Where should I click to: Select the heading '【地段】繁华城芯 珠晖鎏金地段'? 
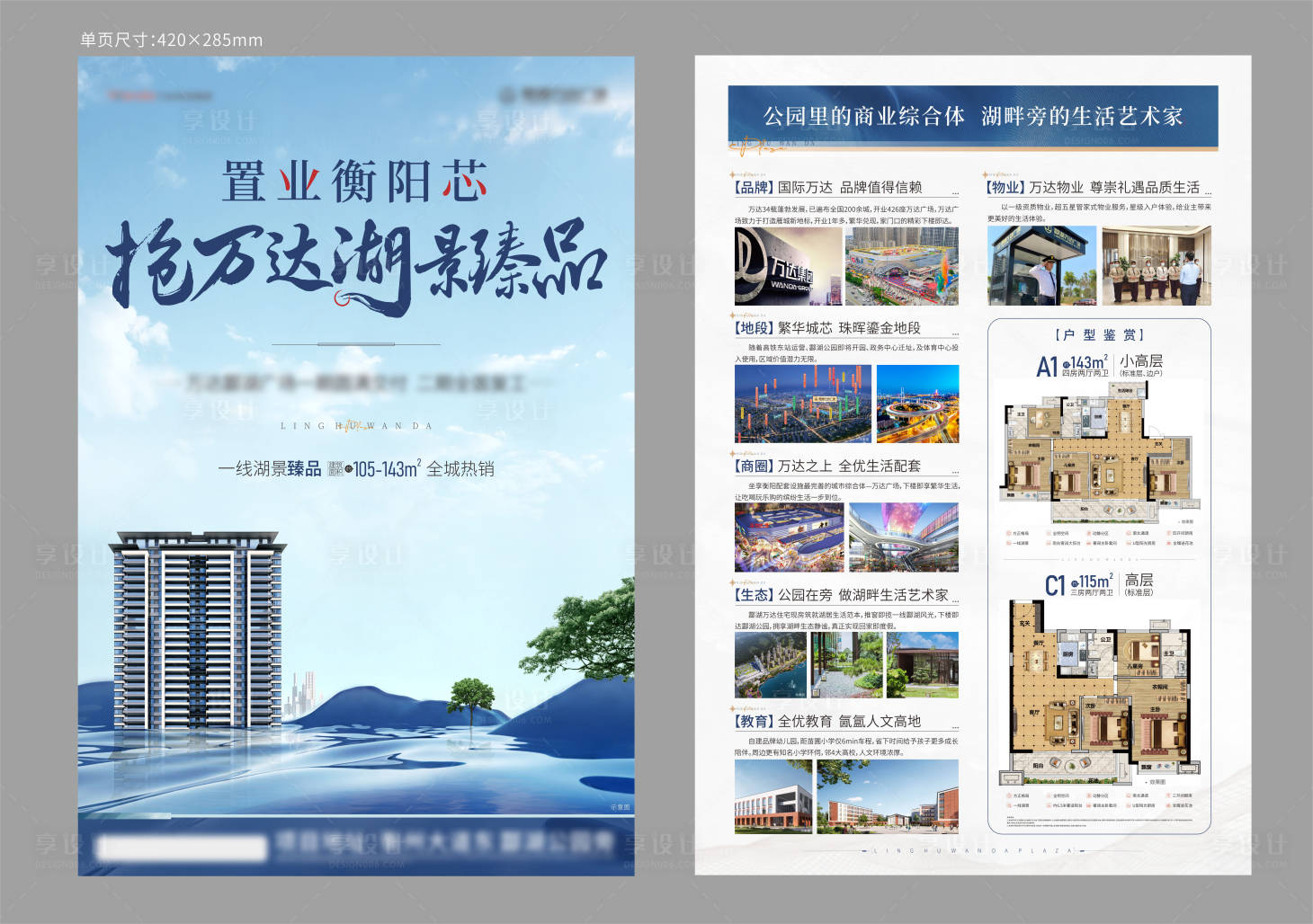[x=826, y=328]
